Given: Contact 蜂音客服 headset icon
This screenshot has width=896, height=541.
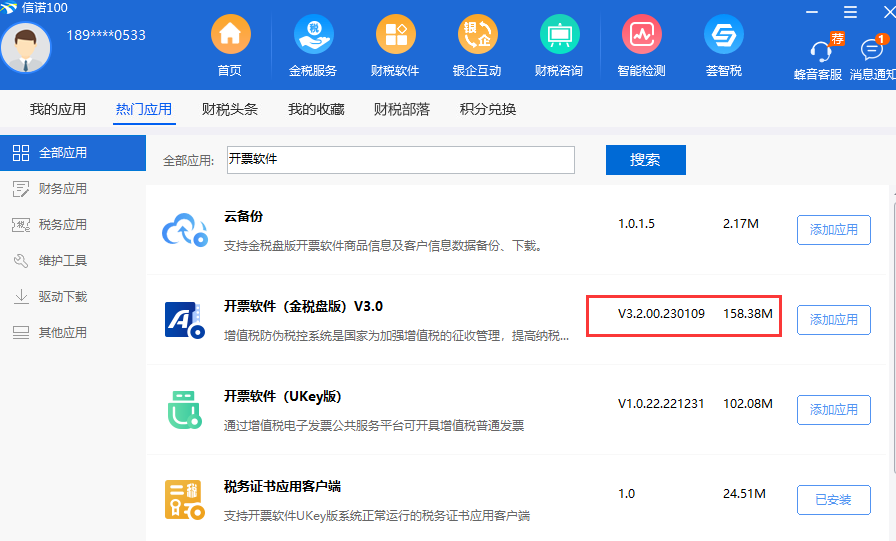Looking at the screenshot, I should tap(821, 53).
